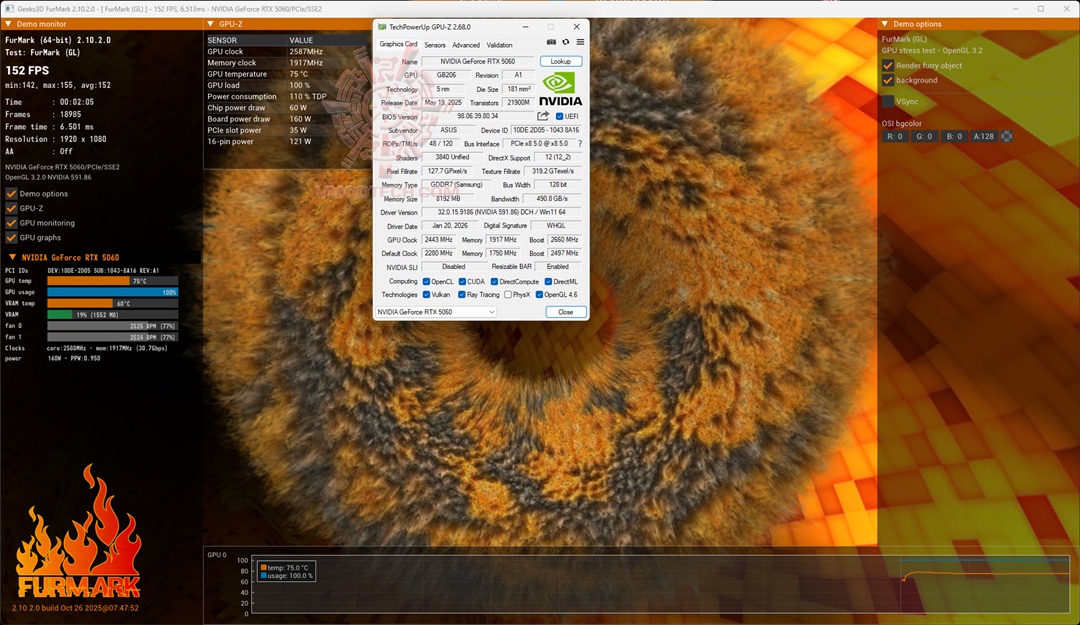Select the Board power draw row
The height and width of the screenshot is (625, 1080).
click(x=287, y=119)
